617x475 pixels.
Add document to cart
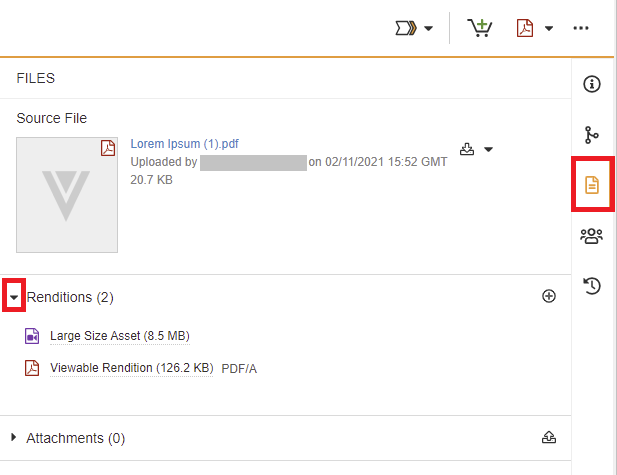480,28
